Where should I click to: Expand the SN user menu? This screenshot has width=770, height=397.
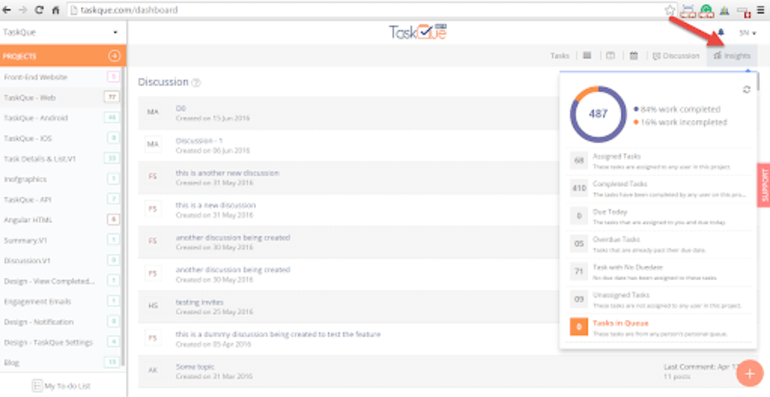(x=747, y=33)
